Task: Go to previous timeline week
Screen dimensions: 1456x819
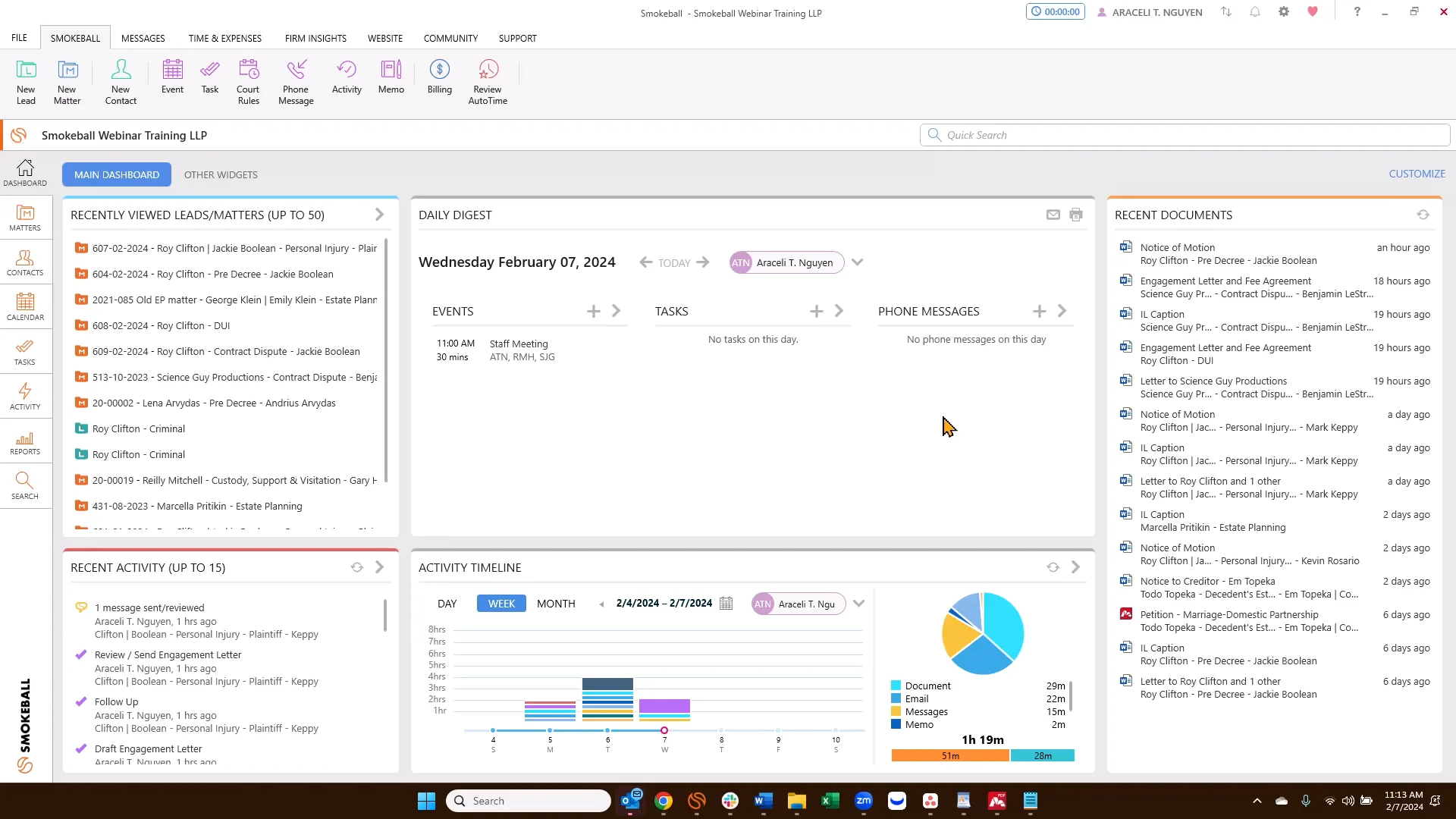Action: point(601,604)
